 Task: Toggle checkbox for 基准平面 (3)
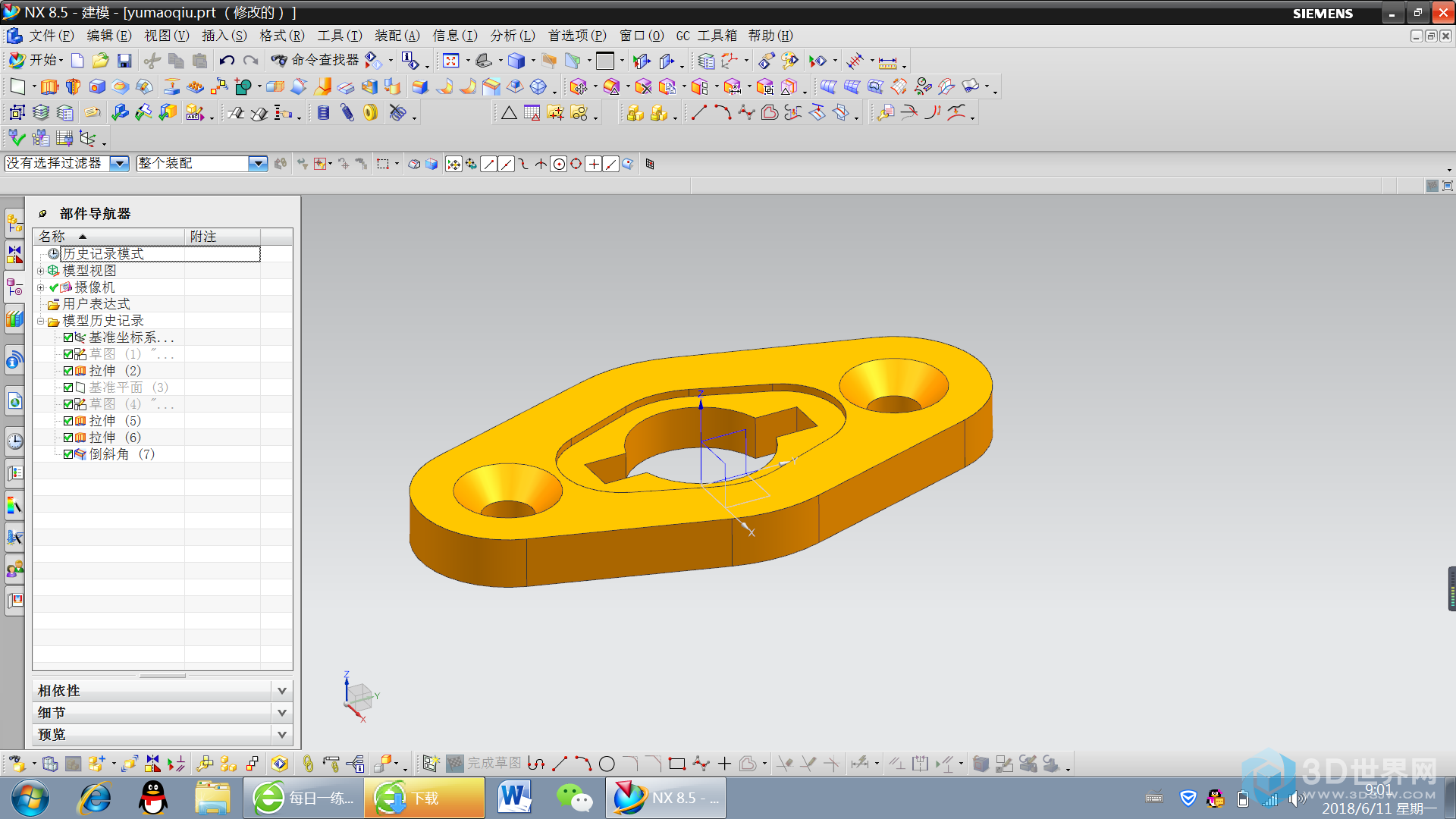click(68, 388)
